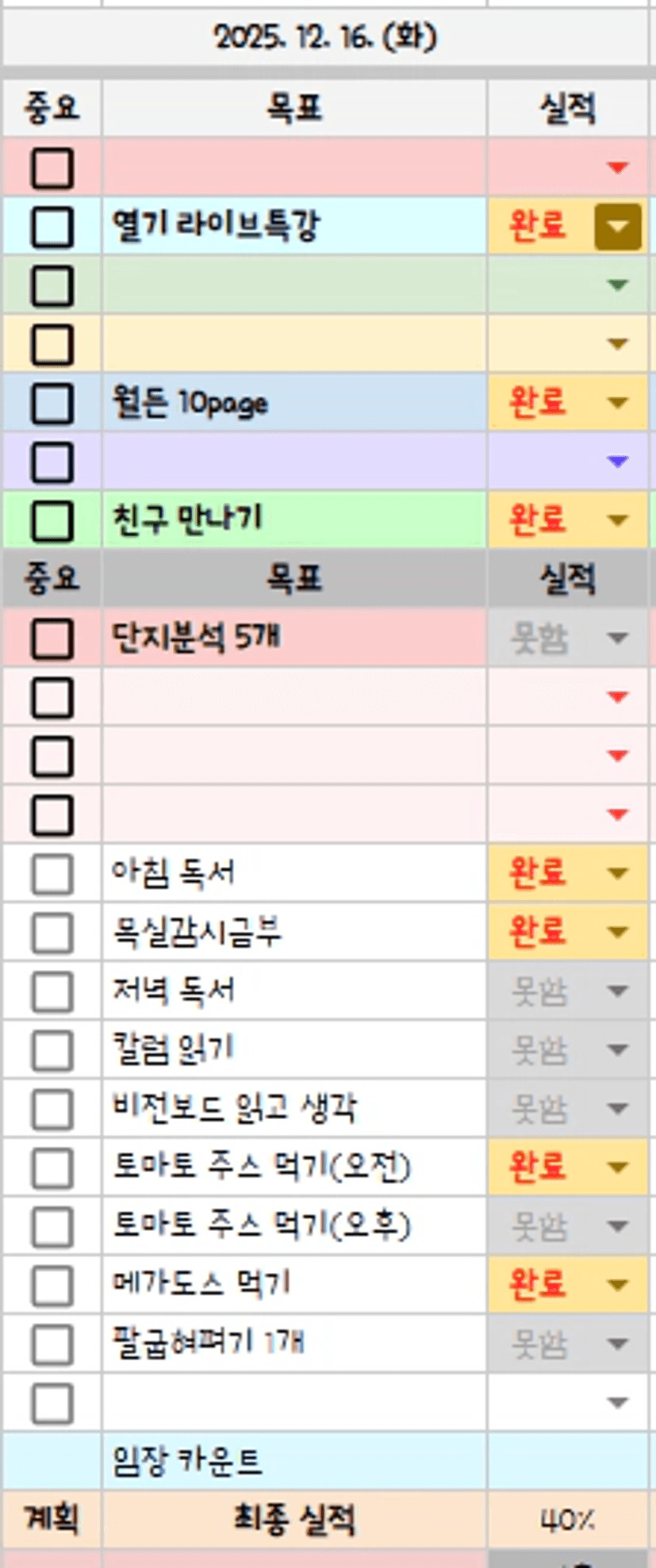Expand the 월든 10page 실적 dropdown

pos(617,403)
